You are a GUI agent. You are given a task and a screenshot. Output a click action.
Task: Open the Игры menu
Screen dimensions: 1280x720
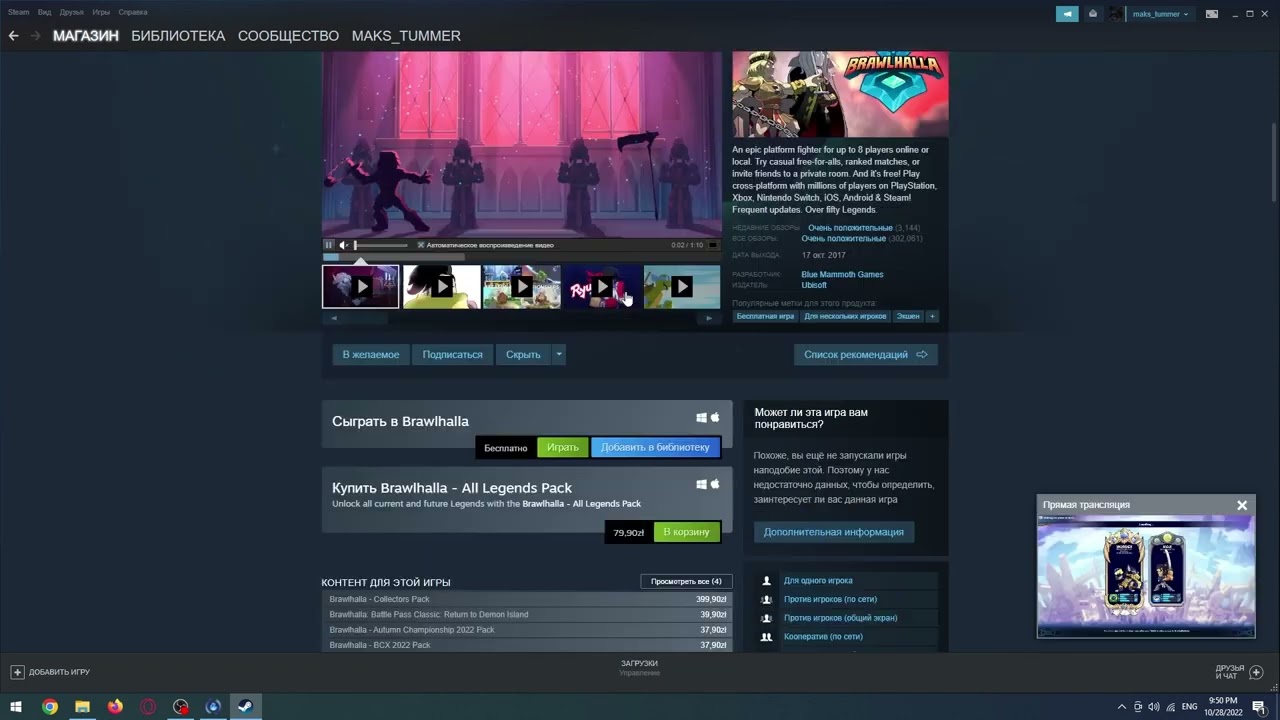point(101,12)
